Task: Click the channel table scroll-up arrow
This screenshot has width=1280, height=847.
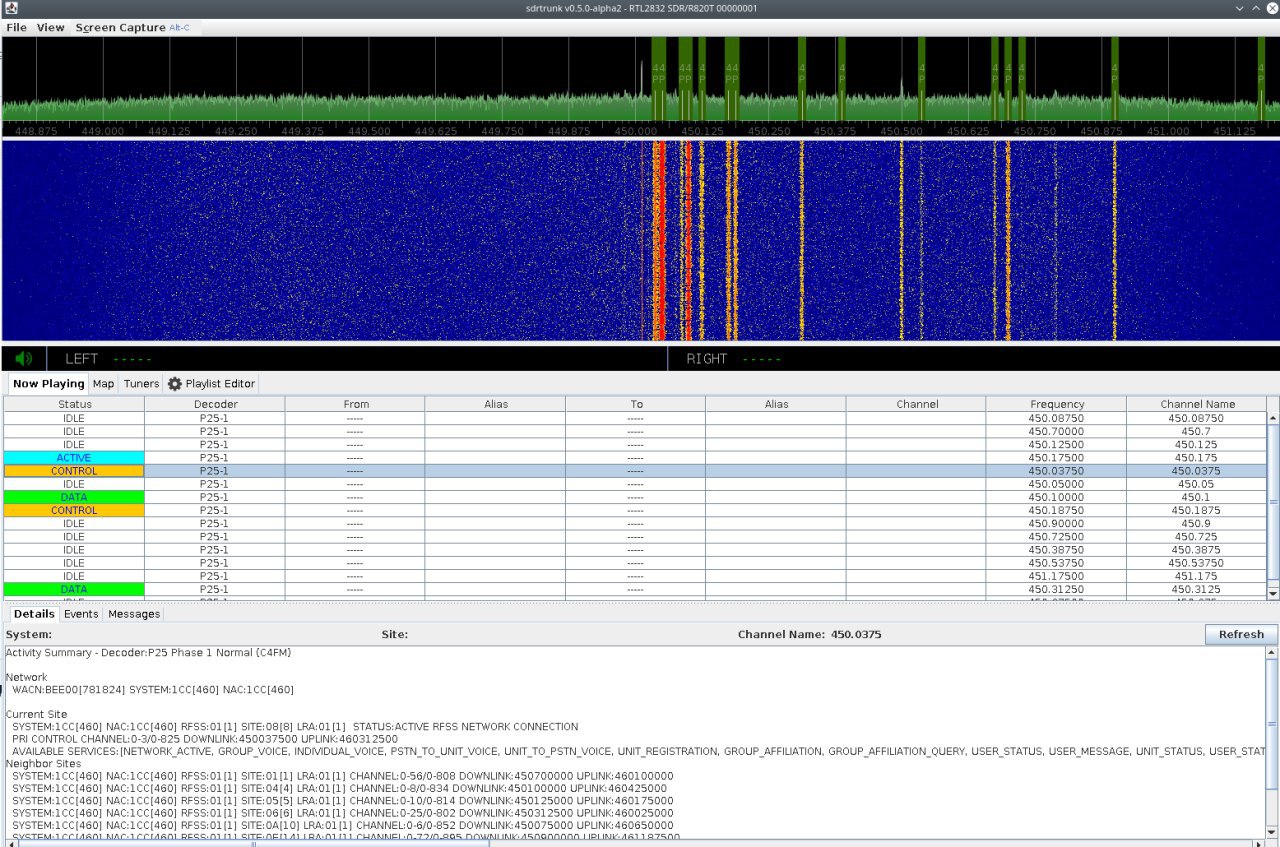Action: [x=1273, y=418]
